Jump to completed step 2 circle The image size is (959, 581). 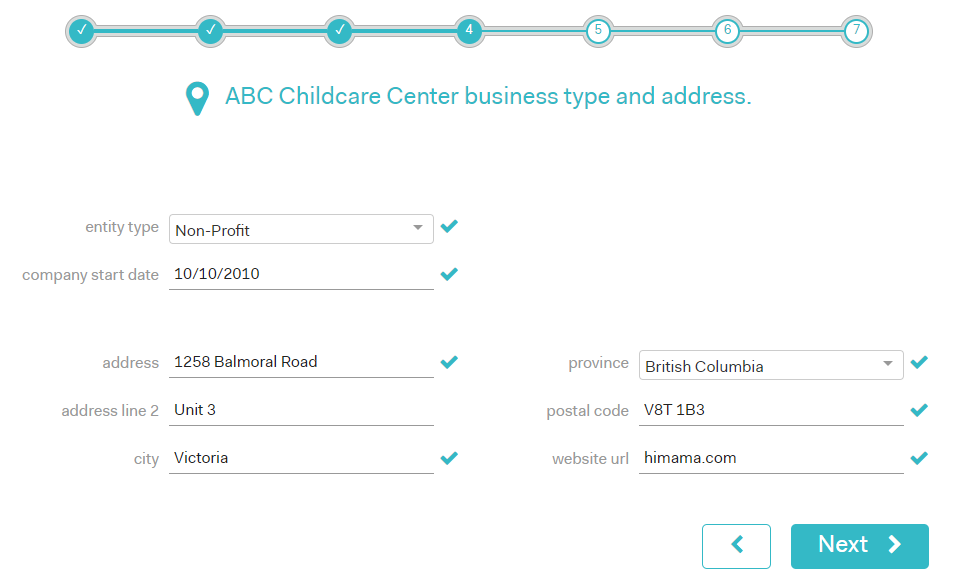click(x=211, y=30)
